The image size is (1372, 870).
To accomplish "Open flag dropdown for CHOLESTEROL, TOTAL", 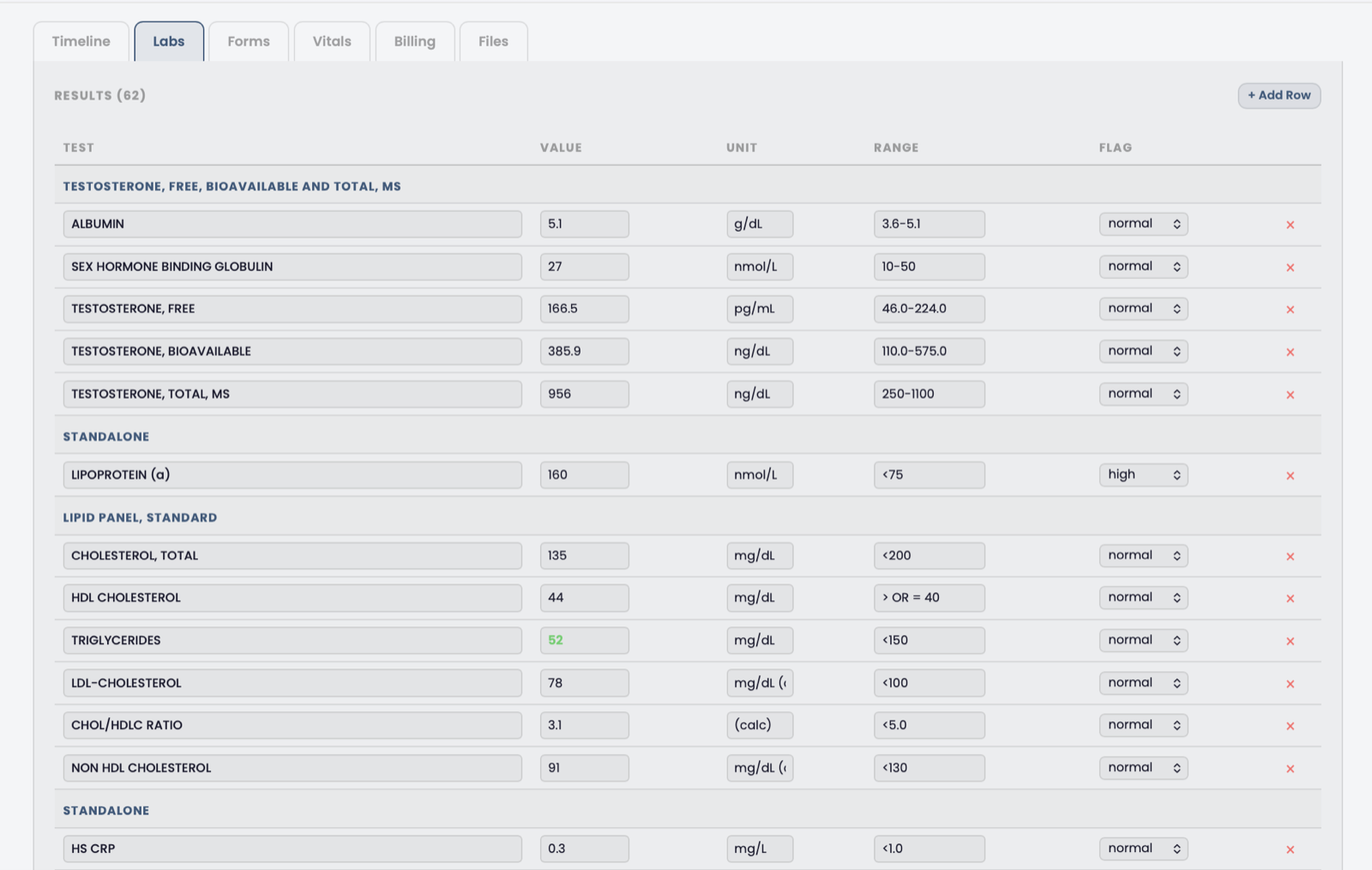I will pos(1143,556).
